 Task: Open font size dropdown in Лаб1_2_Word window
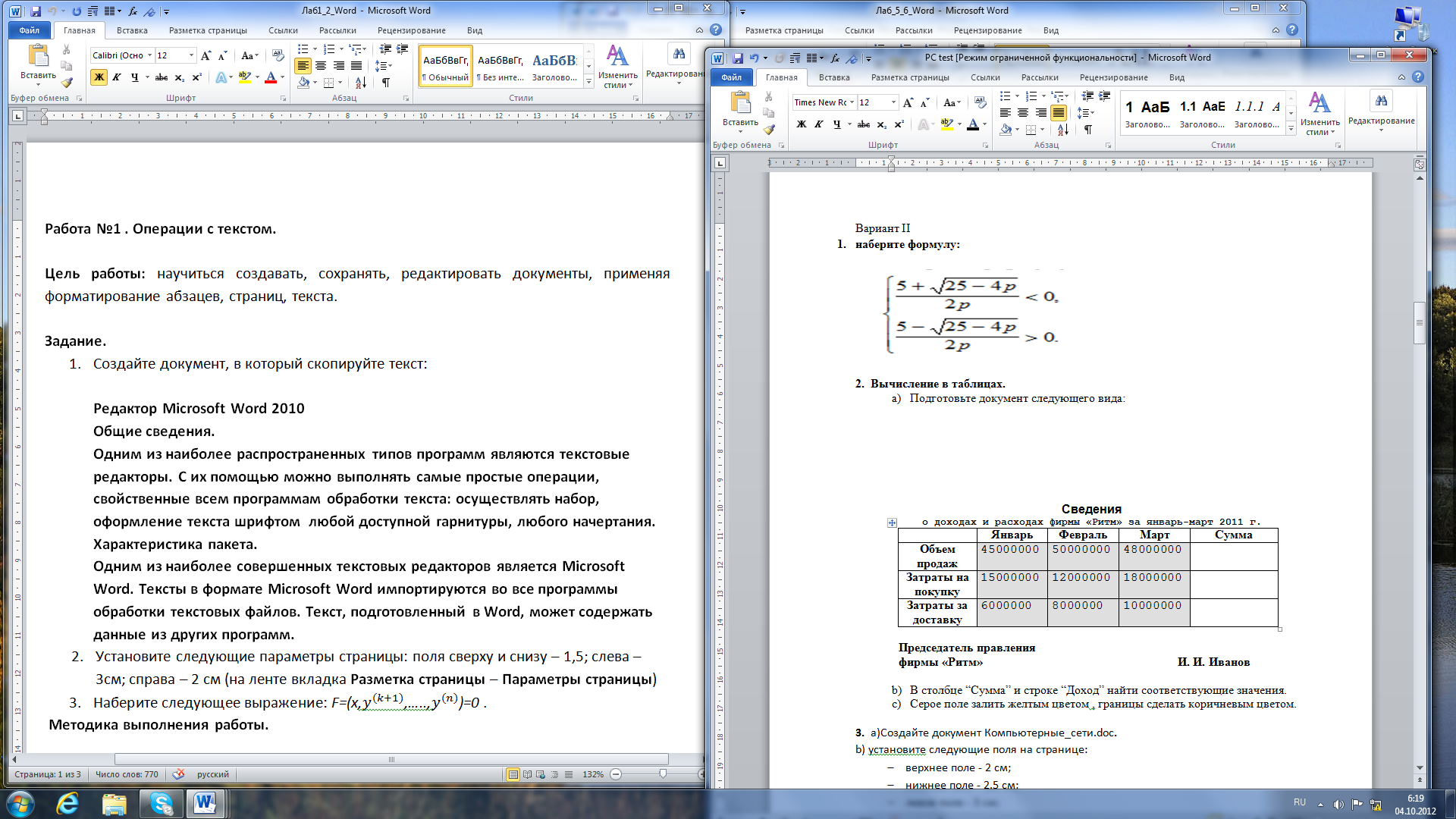coord(191,55)
